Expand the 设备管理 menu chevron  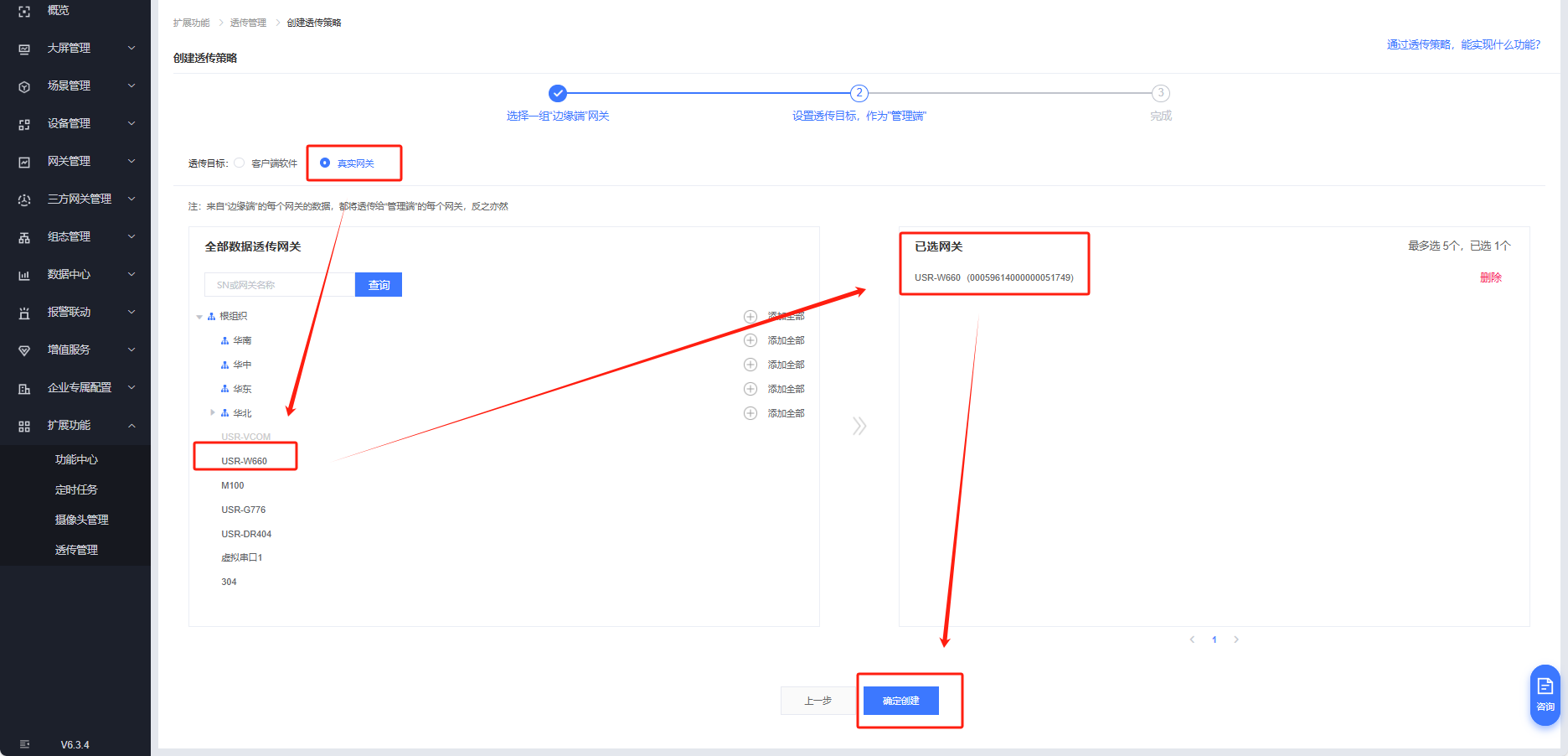[x=132, y=124]
